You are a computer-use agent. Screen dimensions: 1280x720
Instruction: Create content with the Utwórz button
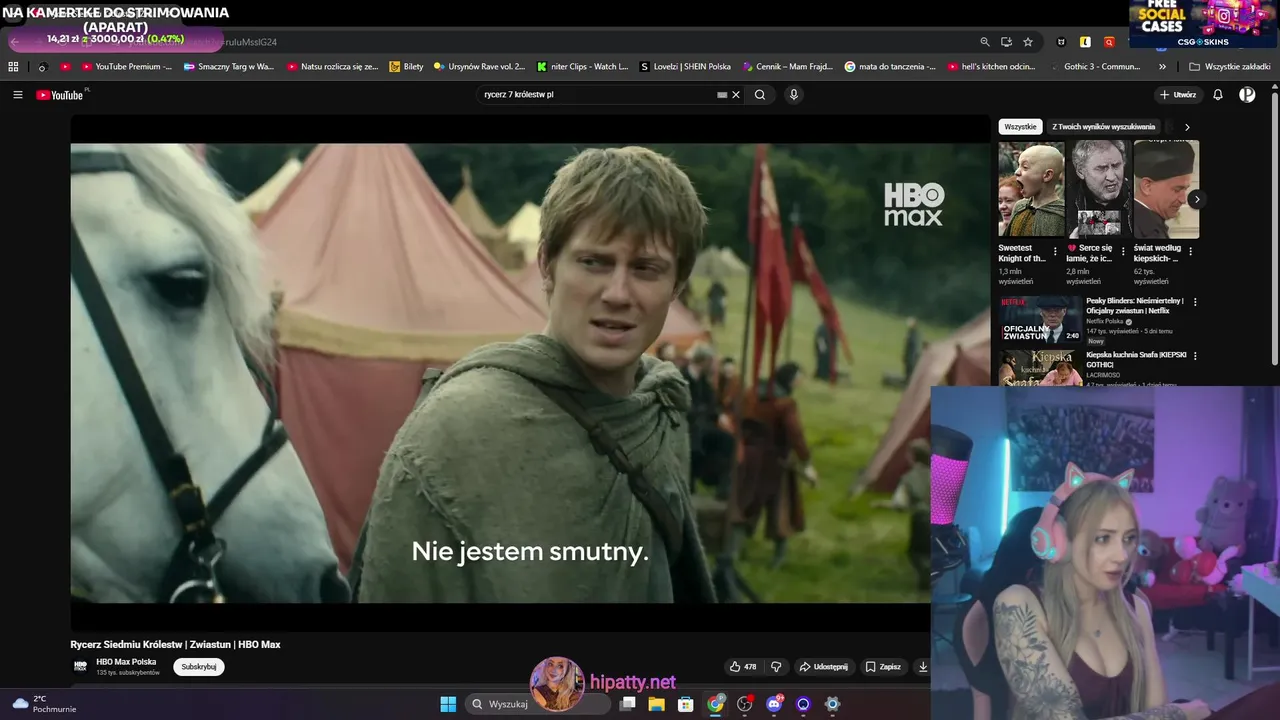(x=1178, y=95)
